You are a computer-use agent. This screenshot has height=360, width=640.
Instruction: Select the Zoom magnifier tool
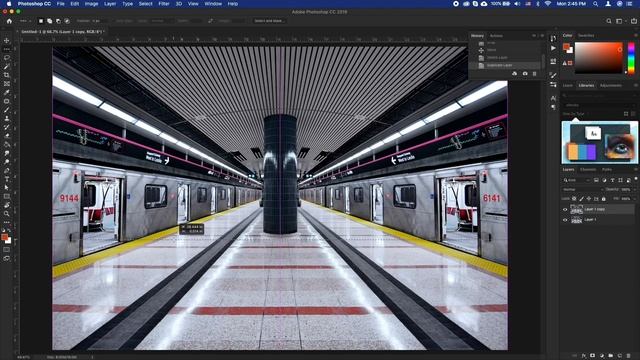pyautogui.click(x=7, y=213)
